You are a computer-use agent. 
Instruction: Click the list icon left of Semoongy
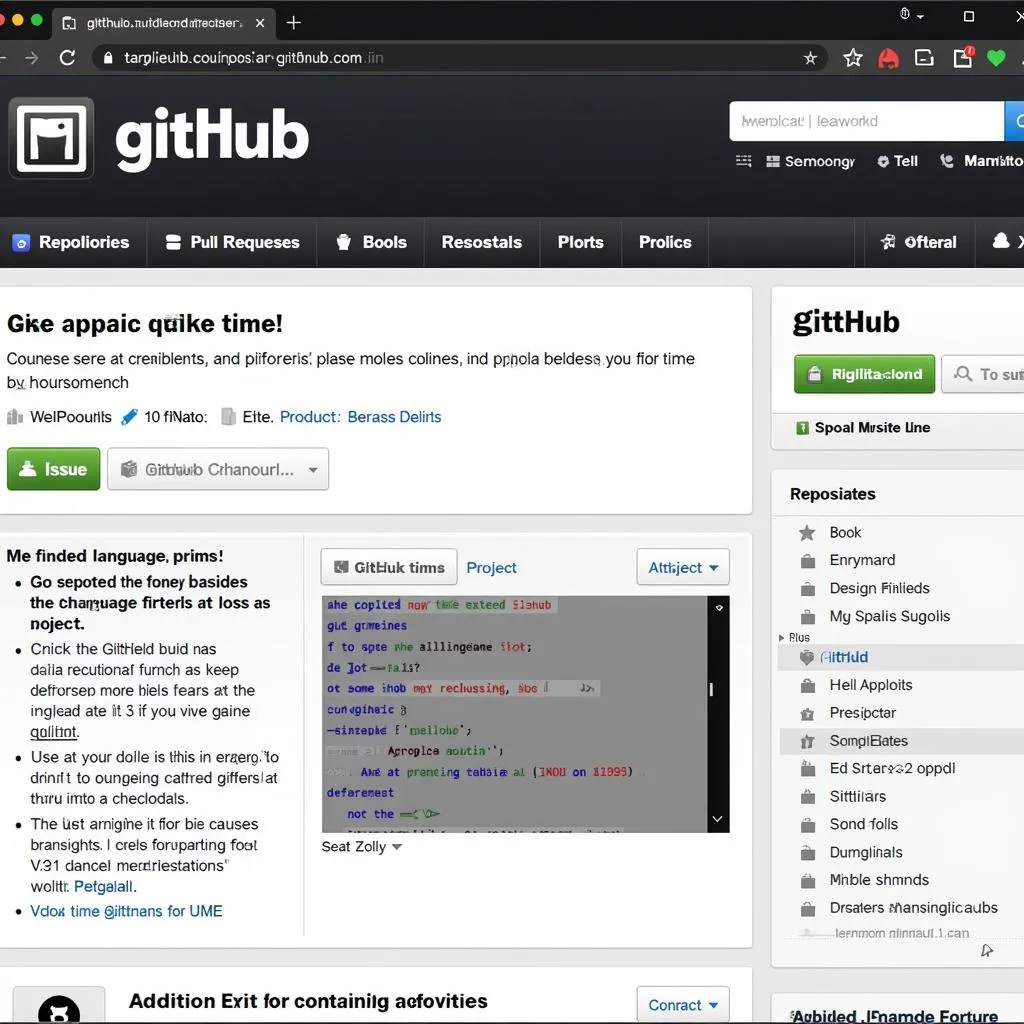click(x=743, y=161)
